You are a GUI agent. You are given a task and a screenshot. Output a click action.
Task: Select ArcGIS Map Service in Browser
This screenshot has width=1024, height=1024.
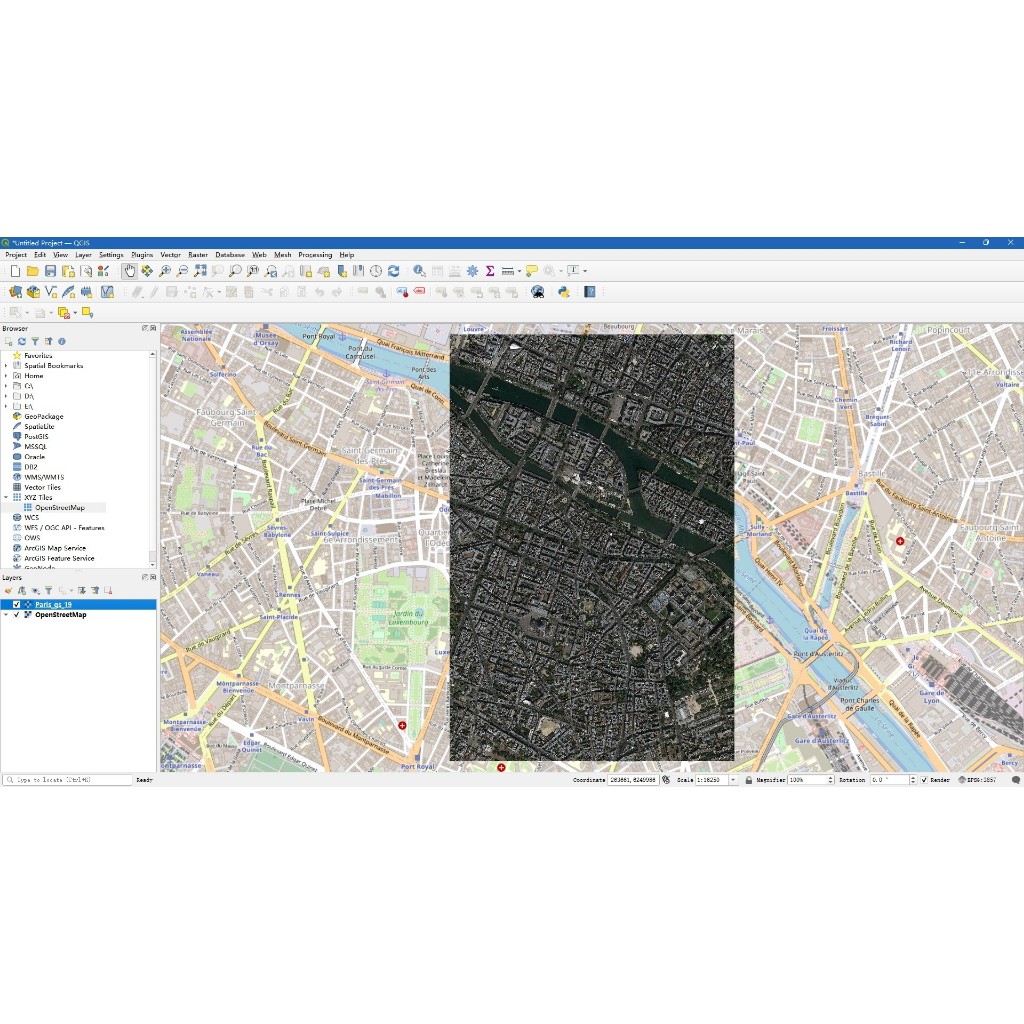point(55,548)
